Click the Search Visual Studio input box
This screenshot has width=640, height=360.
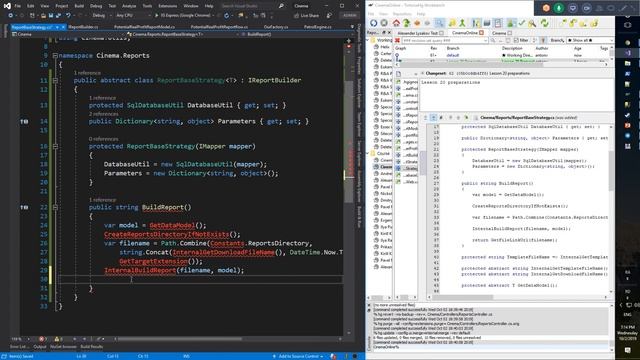[x=249, y=6]
